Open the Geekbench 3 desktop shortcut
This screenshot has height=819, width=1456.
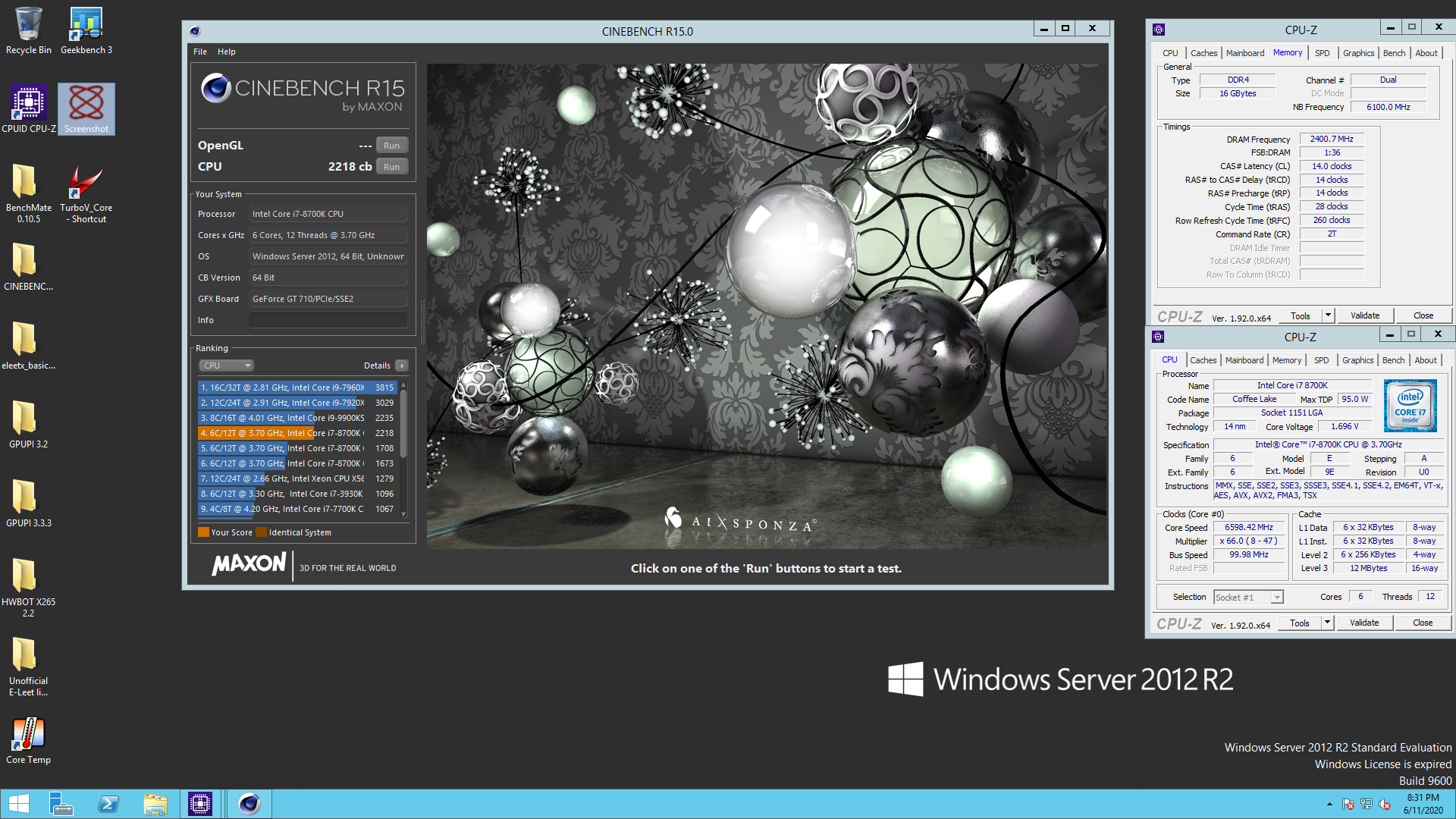coord(86,30)
